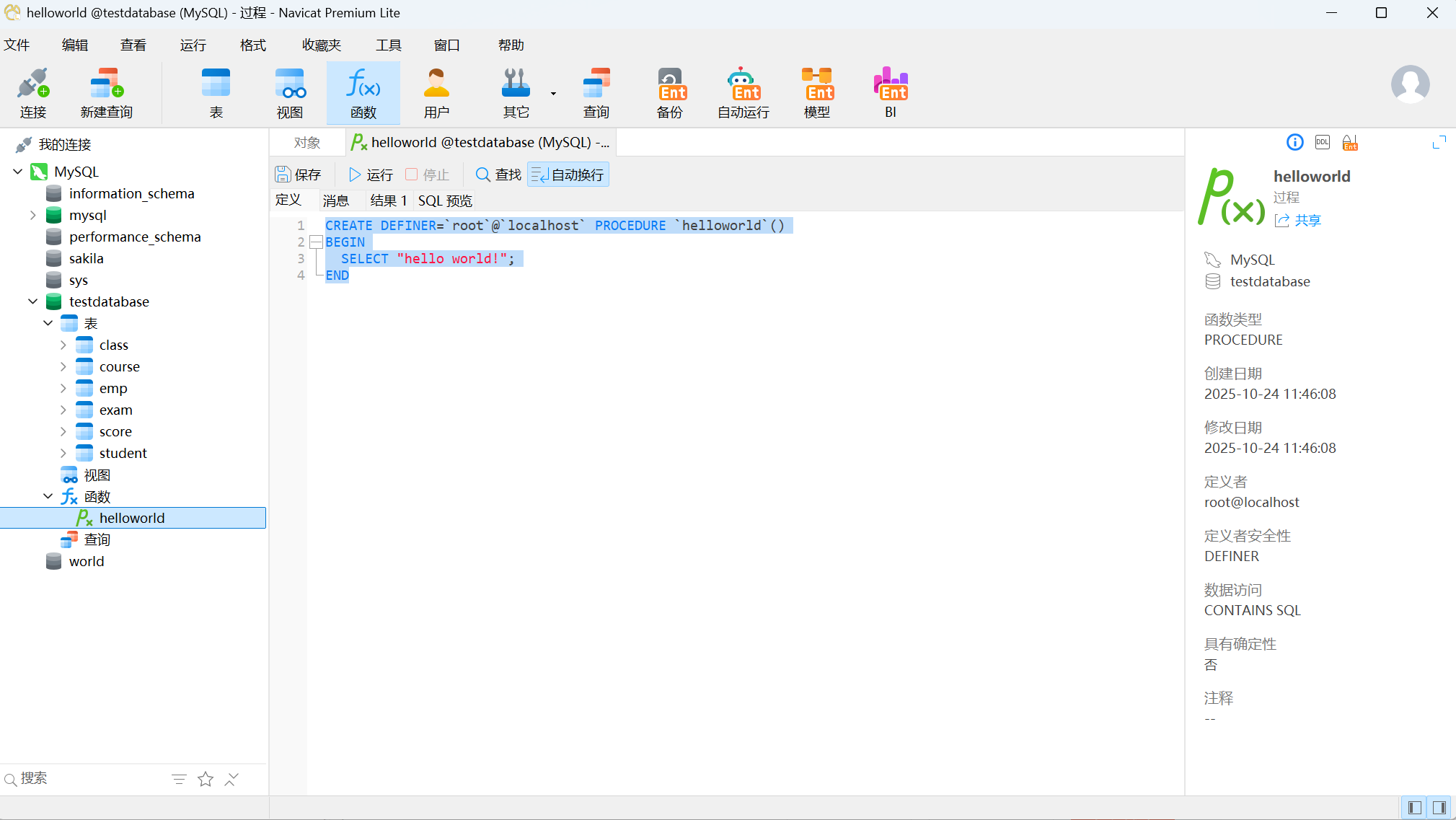The width and height of the screenshot is (1456, 820).
Task: Click the Table icon in main toolbar
Action: click(x=216, y=84)
